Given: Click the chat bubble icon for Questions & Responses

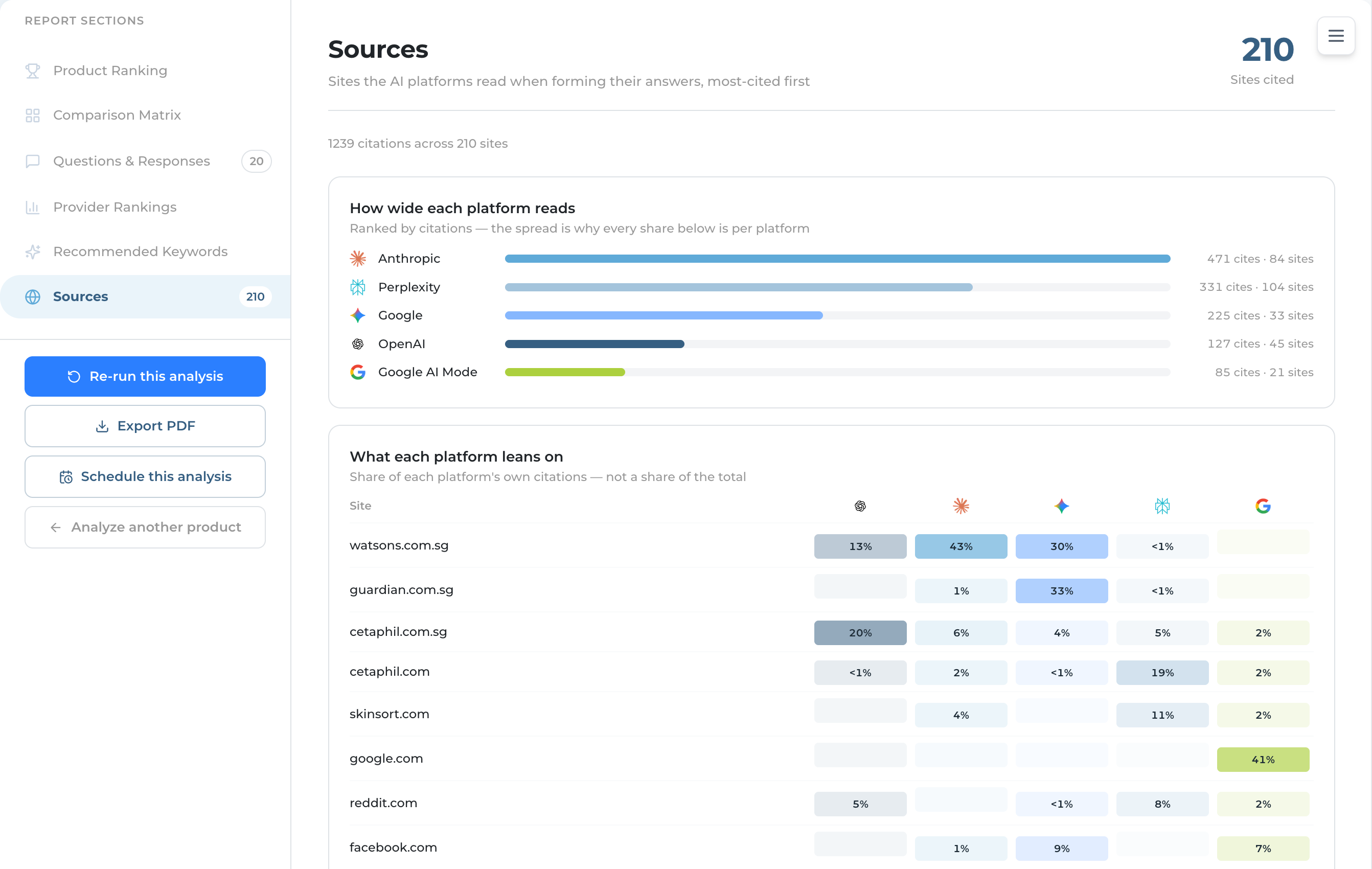Looking at the screenshot, I should (33, 161).
